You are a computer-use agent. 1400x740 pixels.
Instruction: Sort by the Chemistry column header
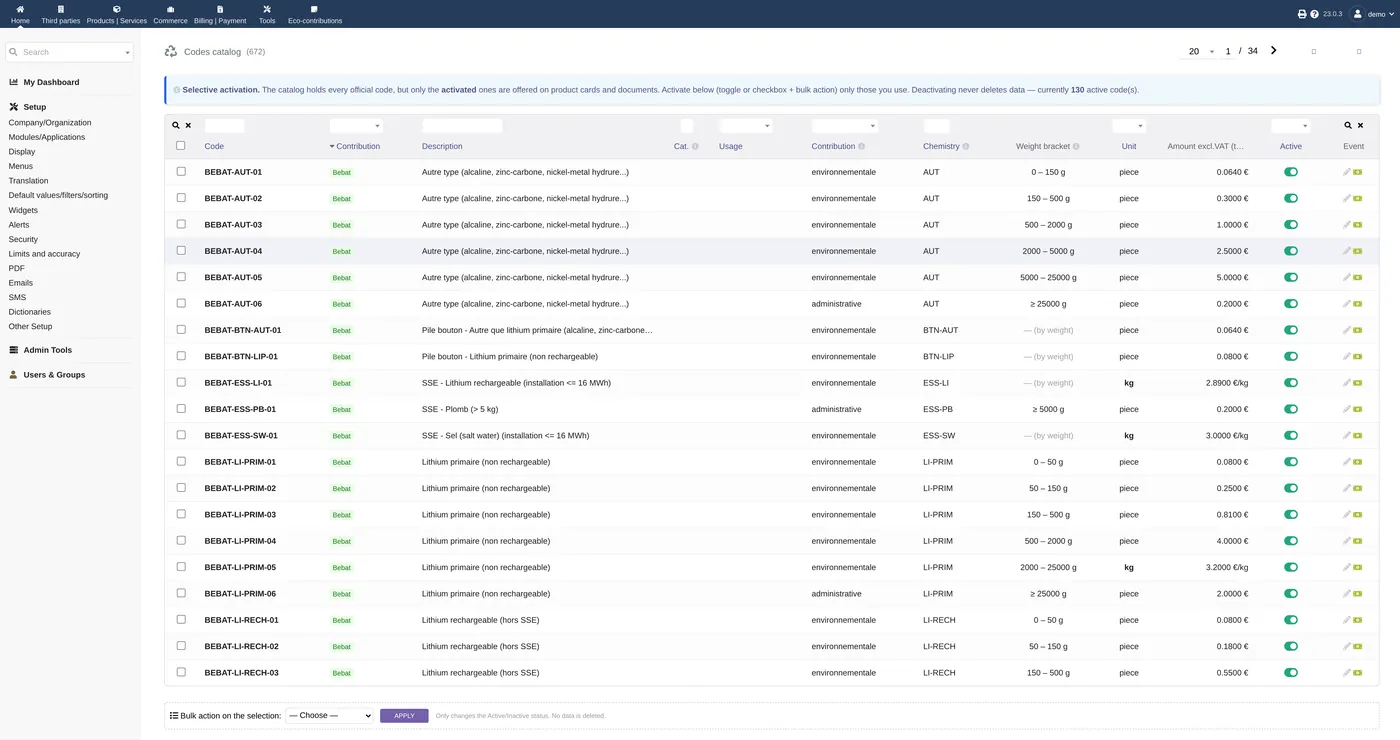(x=941, y=146)
